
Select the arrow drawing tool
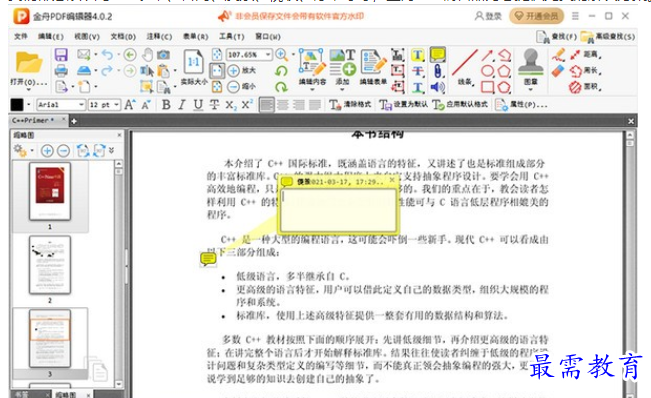[x=487, y=55]
